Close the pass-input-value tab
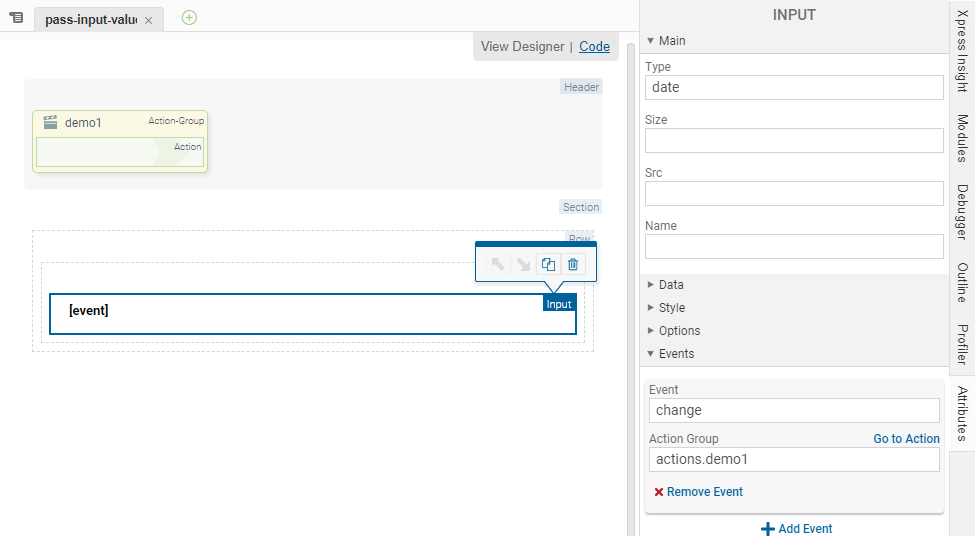 pos(149,20)
